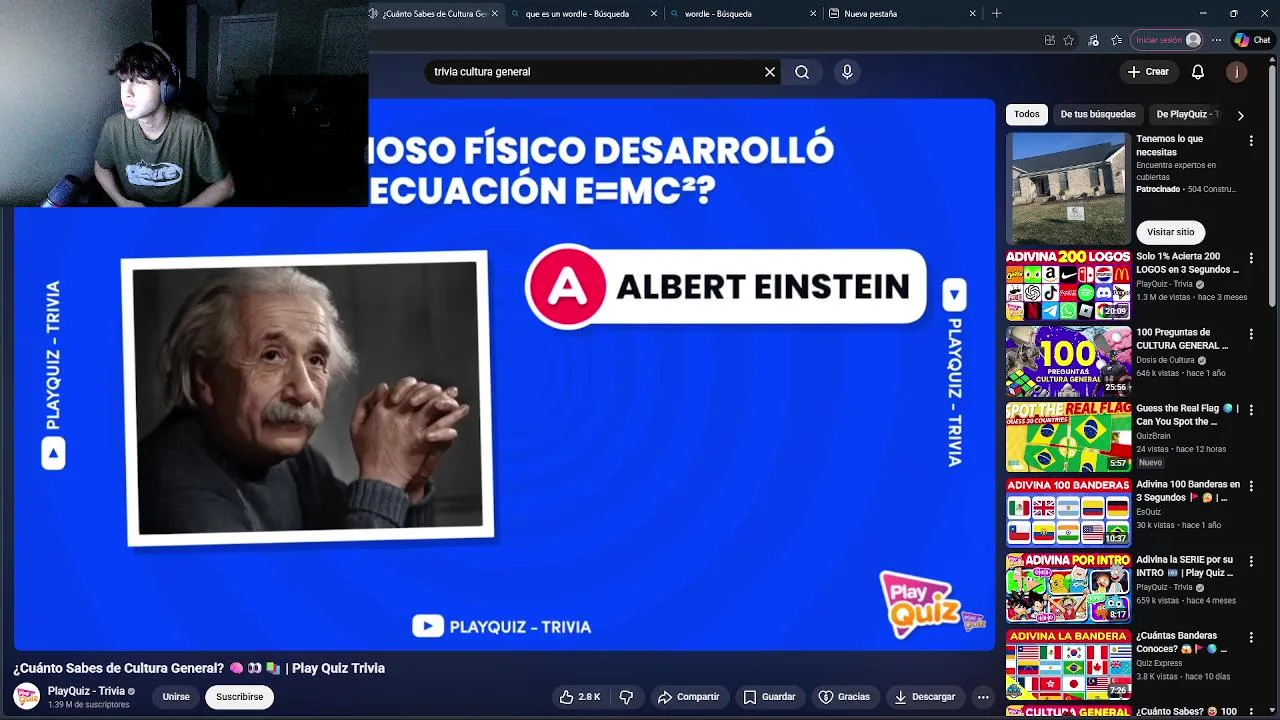Click Iniciar sesión profile button

pyautogui.click(x=1167, y=40)
